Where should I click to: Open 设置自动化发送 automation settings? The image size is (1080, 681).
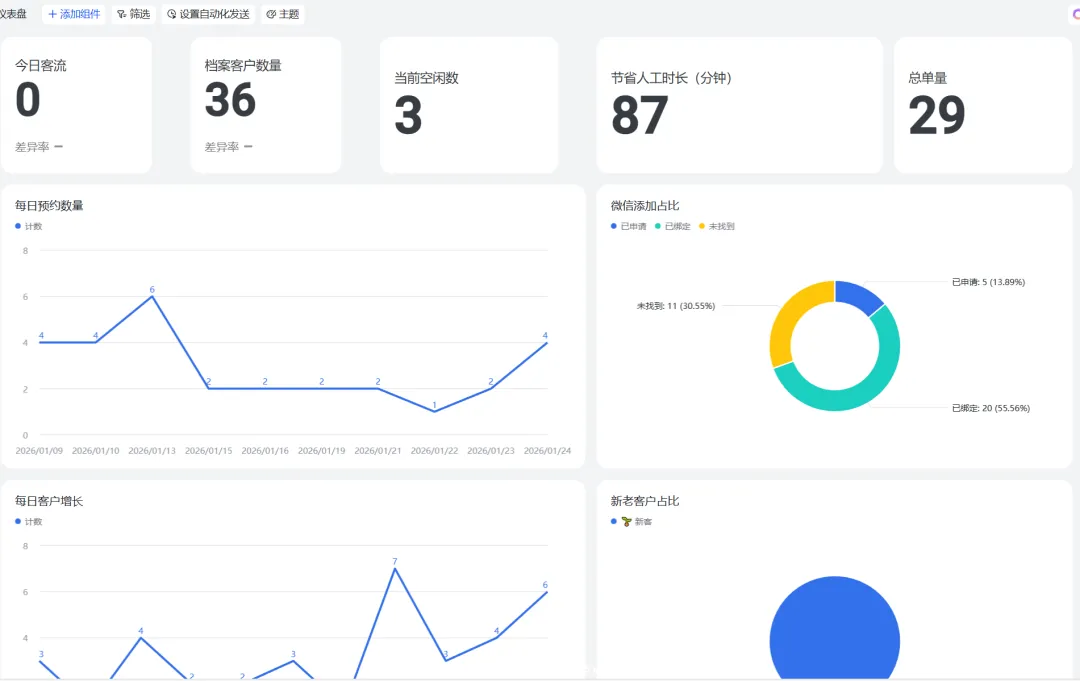coord(208,14)
